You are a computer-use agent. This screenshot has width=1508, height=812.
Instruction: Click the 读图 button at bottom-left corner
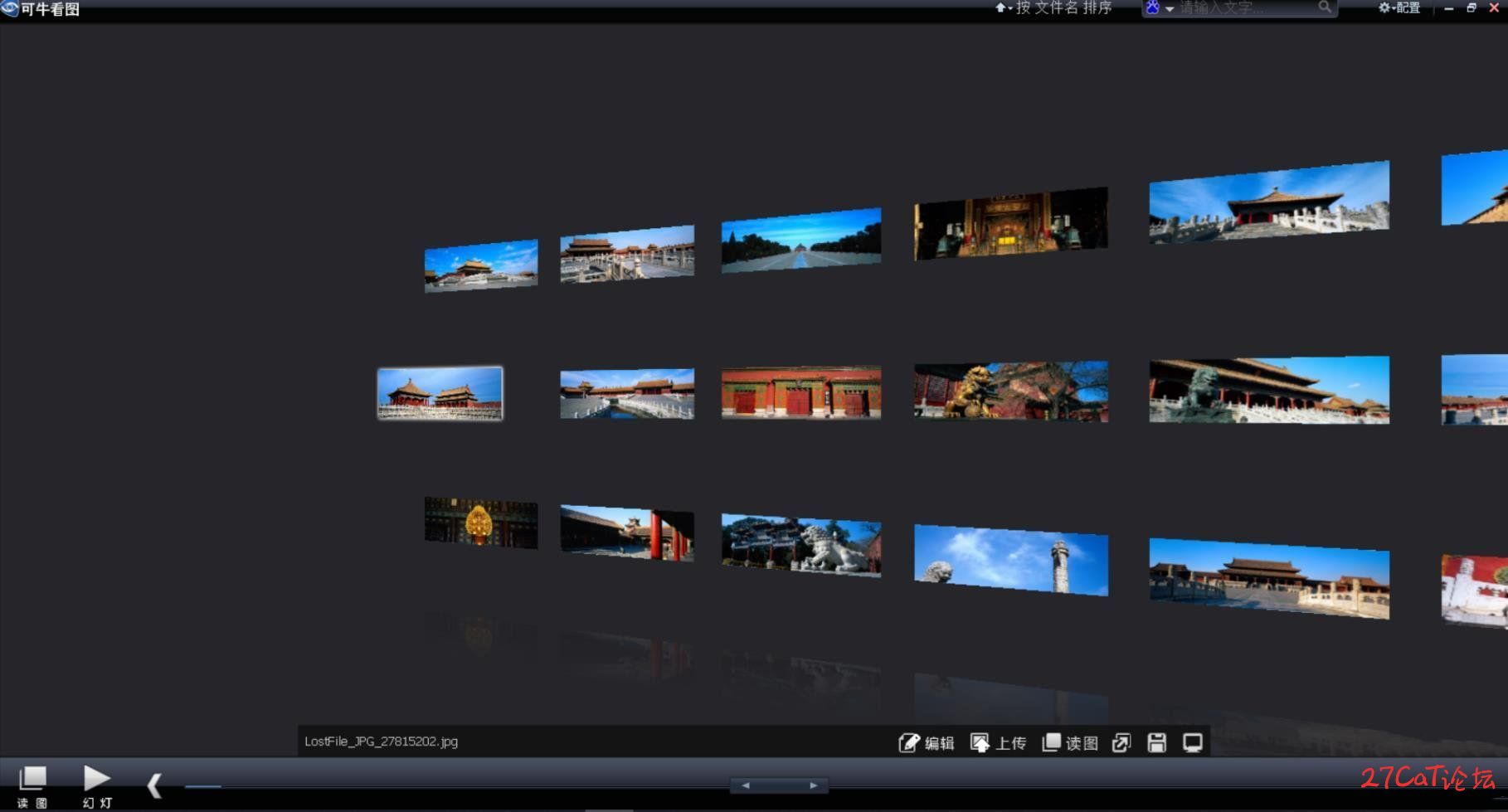(x=32, y=786)
